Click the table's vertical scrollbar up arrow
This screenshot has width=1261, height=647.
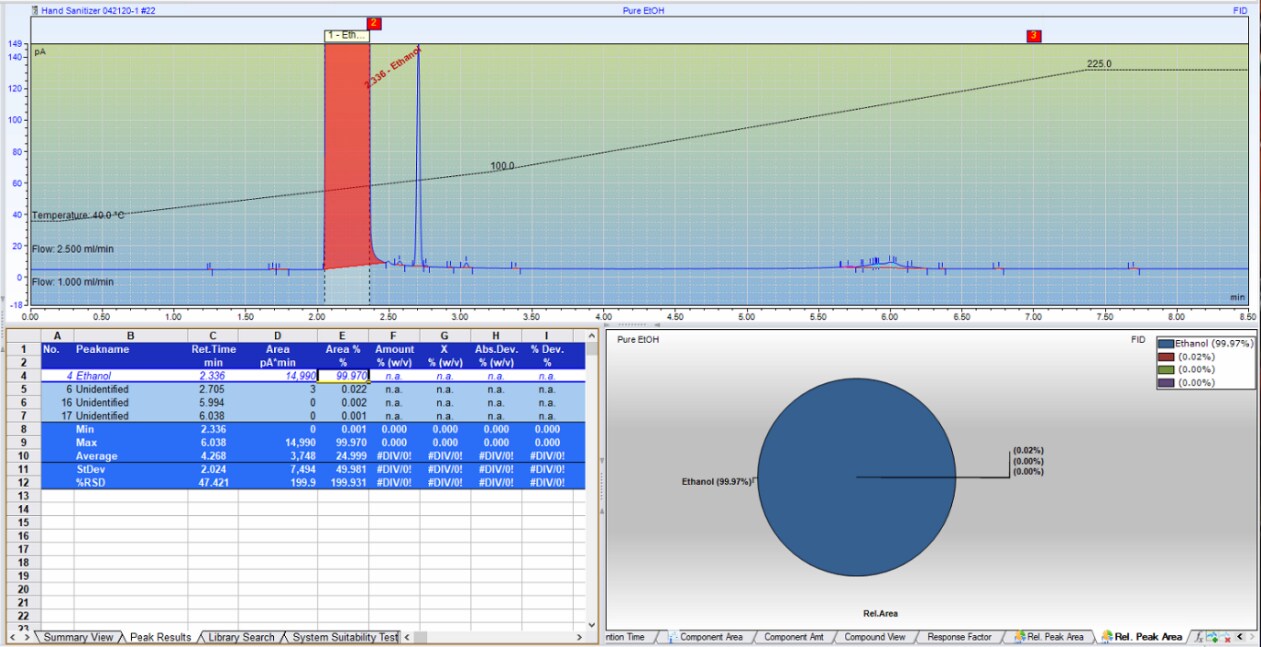pos(594,335)
